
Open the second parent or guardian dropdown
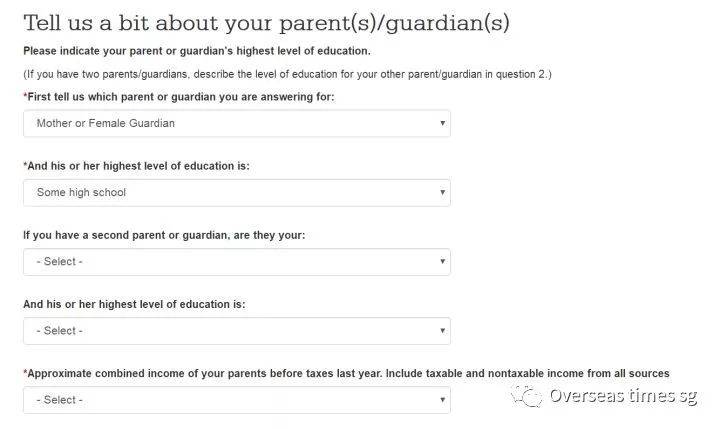click(236, 261)
